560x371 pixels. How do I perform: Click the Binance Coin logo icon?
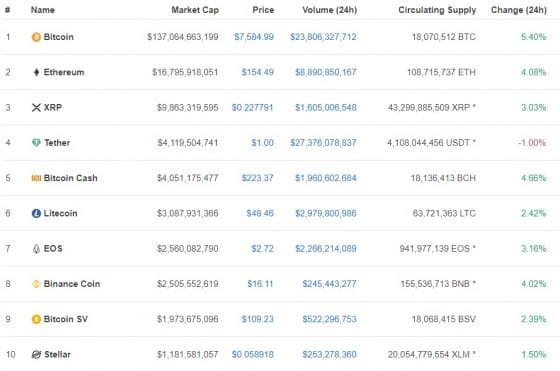tap(36, 284)
